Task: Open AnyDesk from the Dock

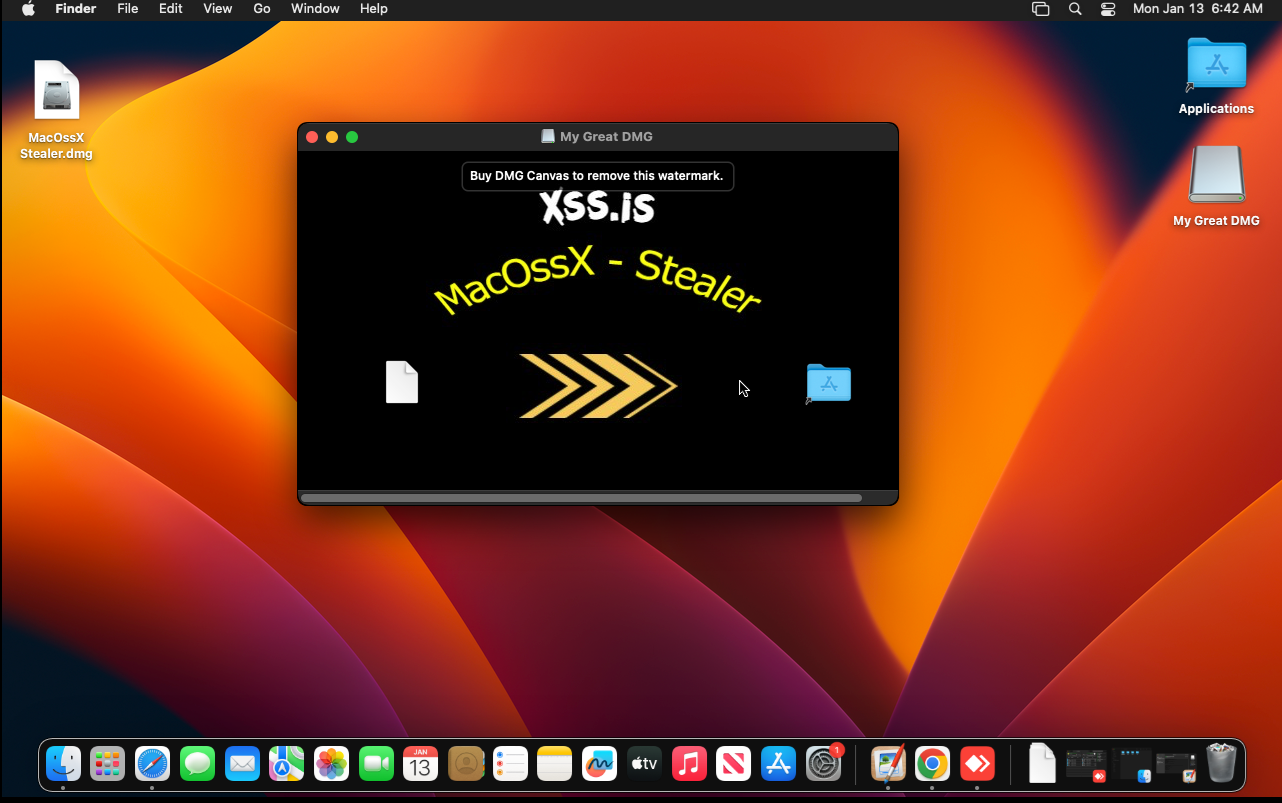Action: (977, 765)
